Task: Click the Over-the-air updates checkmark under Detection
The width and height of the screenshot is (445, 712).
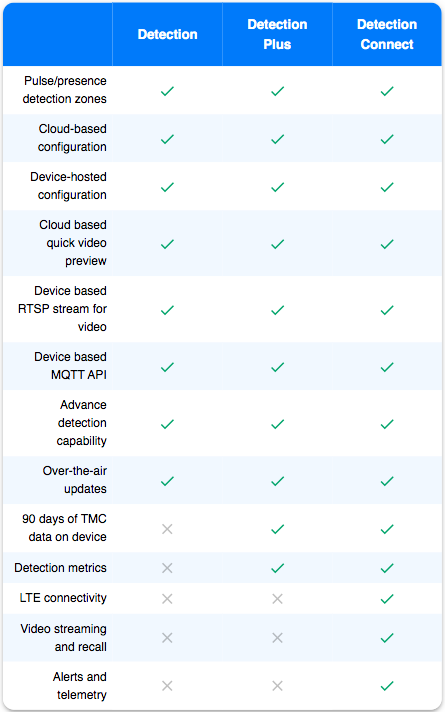Action: (167, 480)
